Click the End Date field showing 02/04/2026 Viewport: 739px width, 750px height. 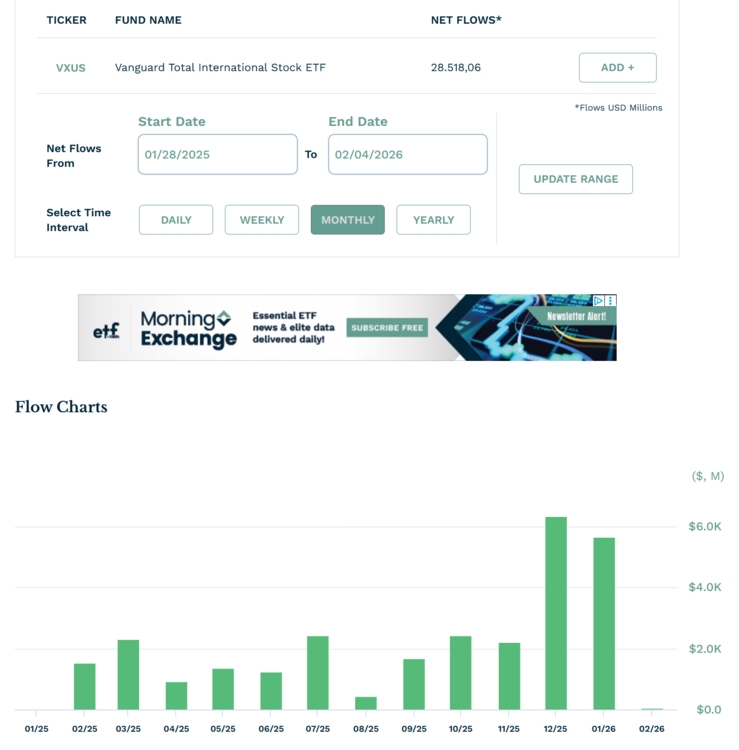[x=408, y=154]
